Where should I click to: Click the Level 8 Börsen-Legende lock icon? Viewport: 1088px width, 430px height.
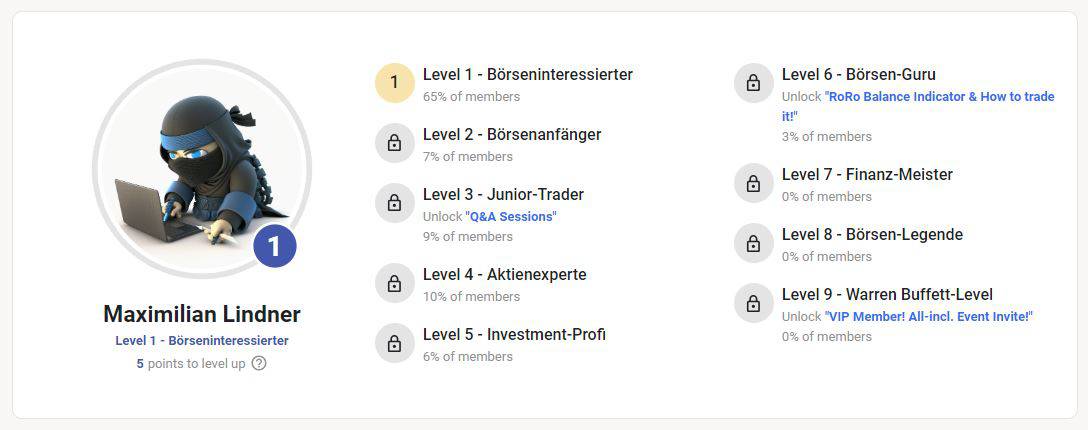(x=753, y=243)
